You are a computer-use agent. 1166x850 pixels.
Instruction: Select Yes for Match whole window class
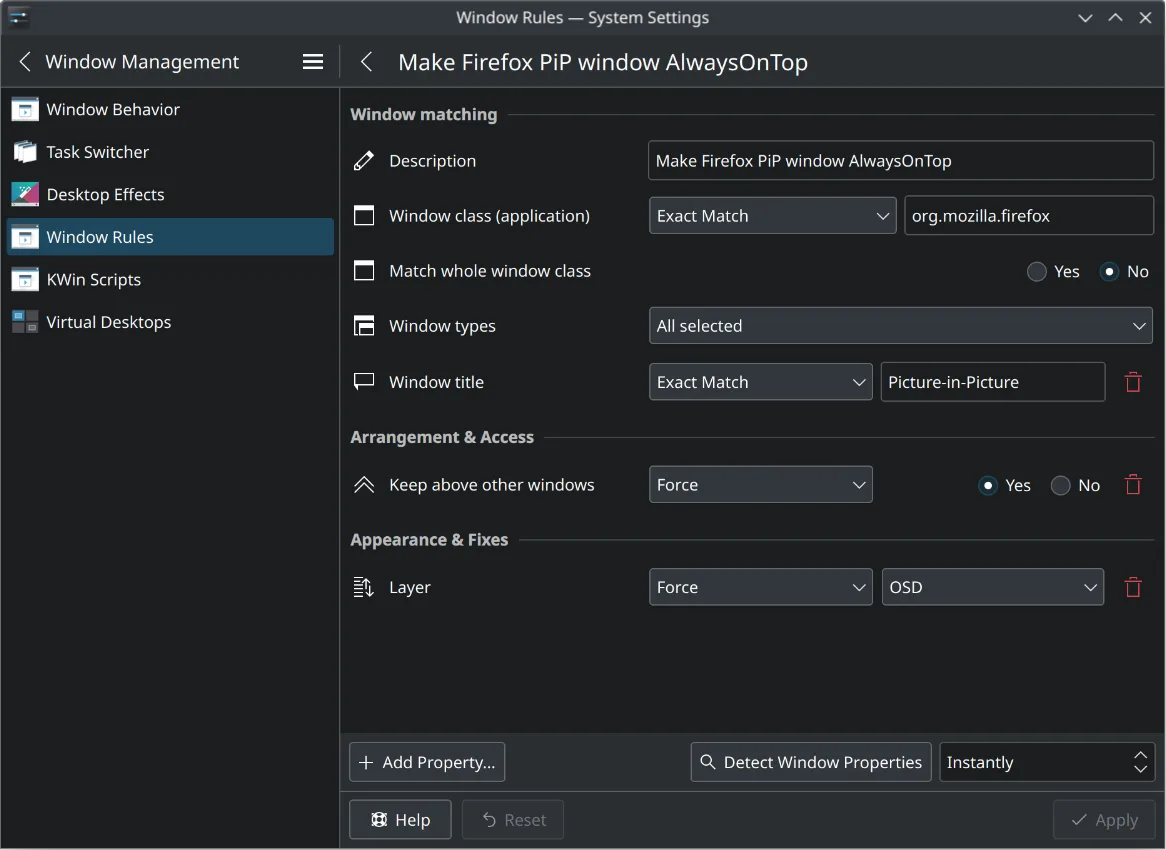coord(1037,272)
